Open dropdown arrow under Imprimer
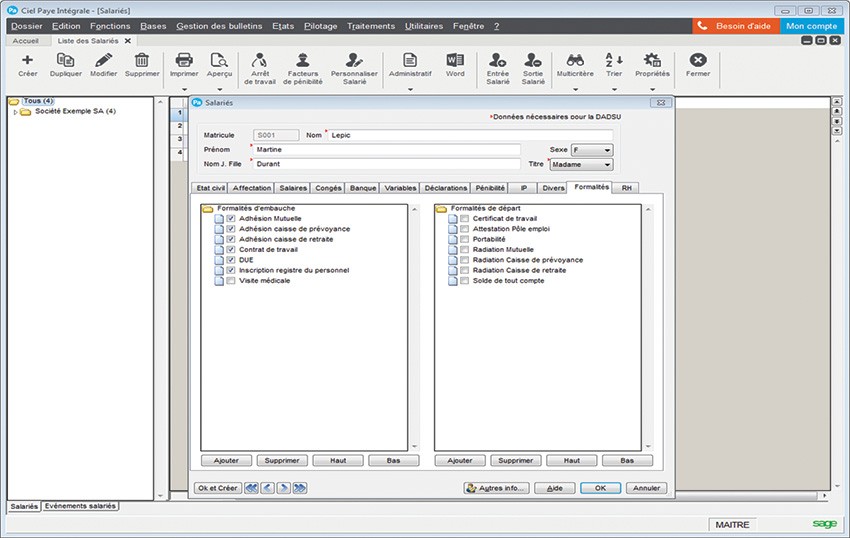Screen dimensions: 850x538 point(184,89)
